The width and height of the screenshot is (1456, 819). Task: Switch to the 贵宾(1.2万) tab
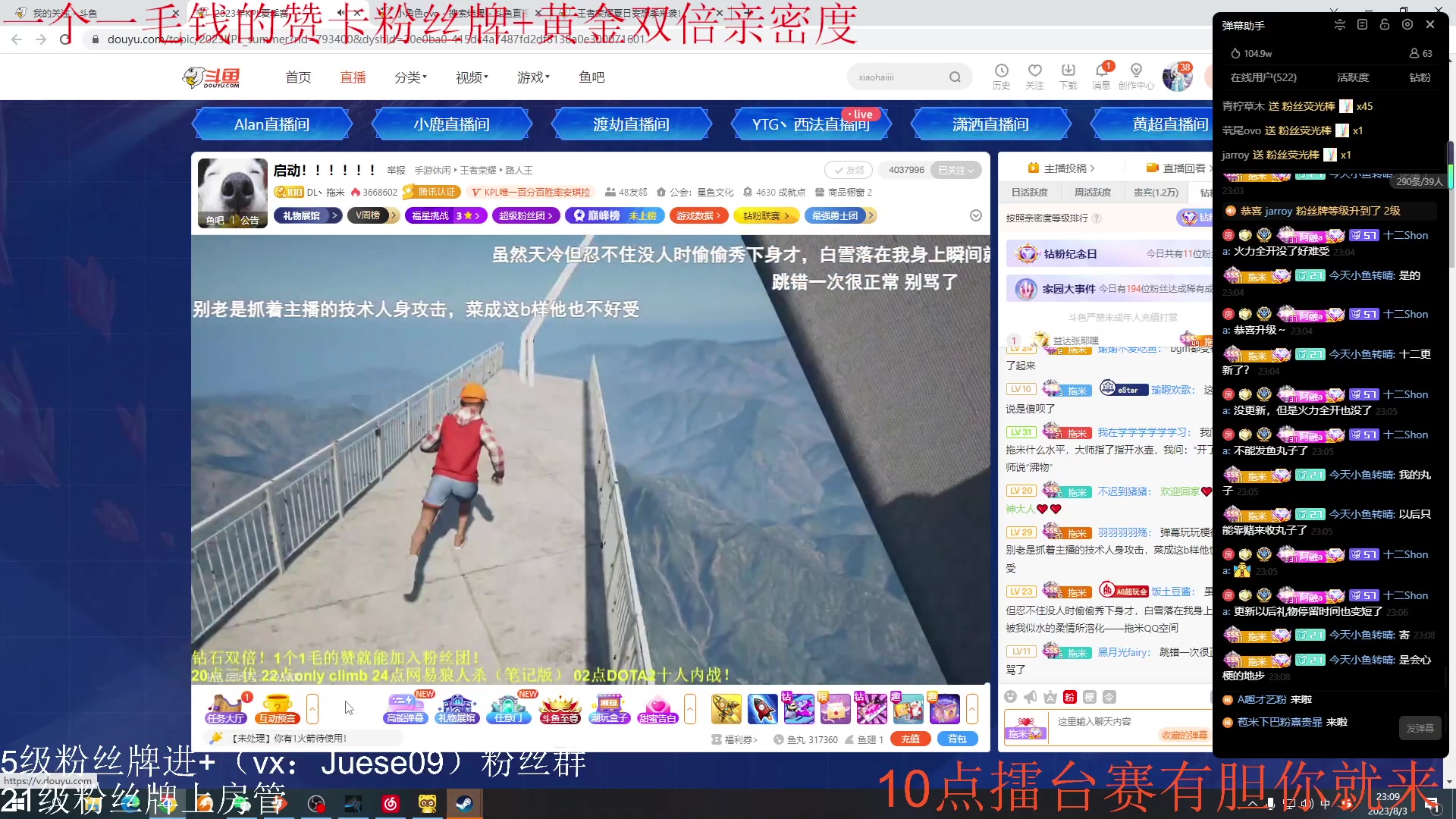pos(1156,192)
